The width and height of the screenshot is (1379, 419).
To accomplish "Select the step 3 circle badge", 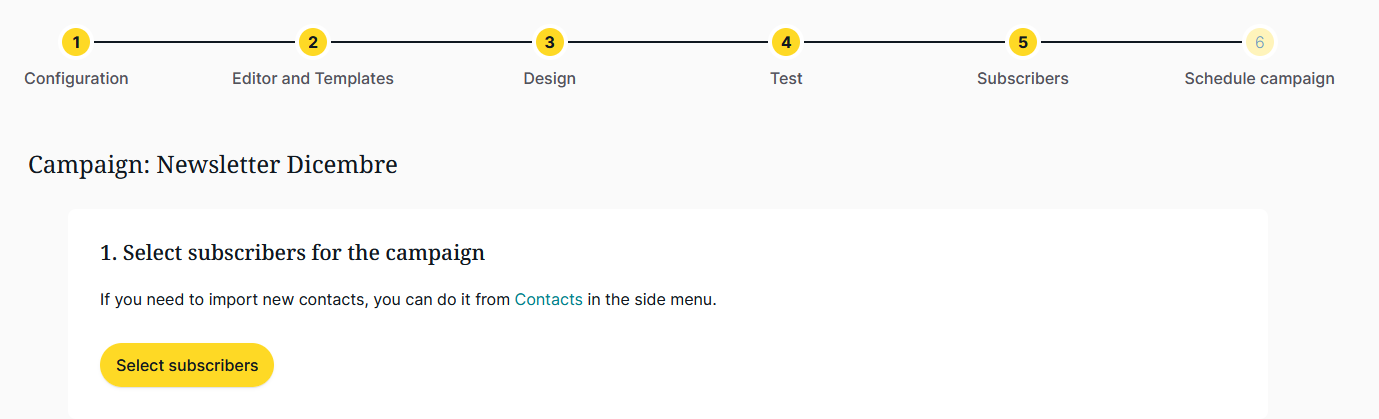I will (x=549, y=42).
